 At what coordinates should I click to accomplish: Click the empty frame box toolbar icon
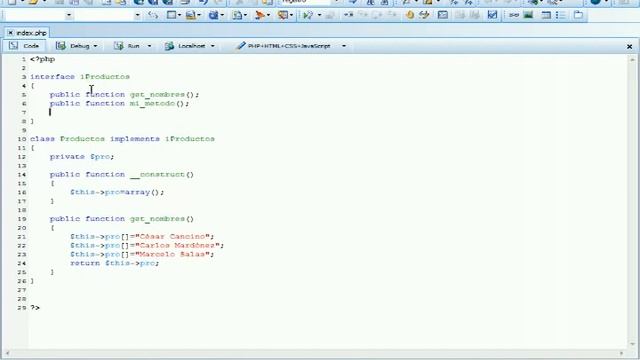[171, 15]
